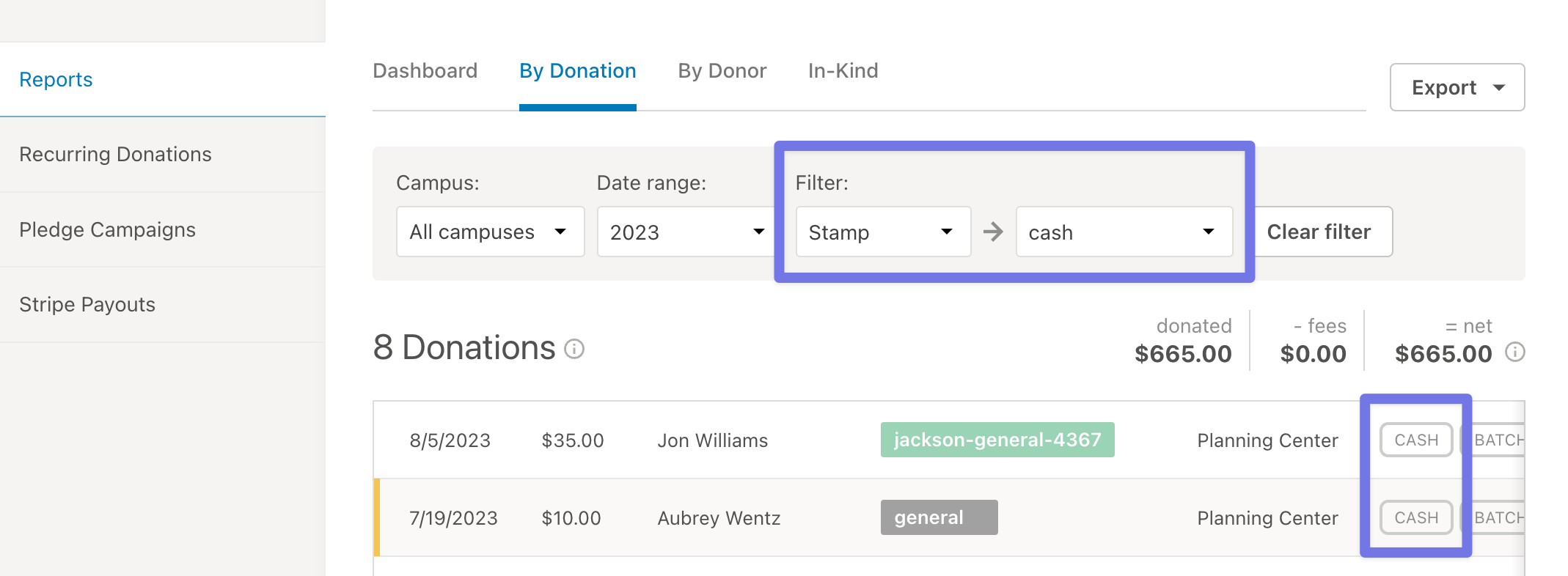Switch to the In-Kind tab
Viewport: 1568px width, 576px height.
[x=843, y=71]
